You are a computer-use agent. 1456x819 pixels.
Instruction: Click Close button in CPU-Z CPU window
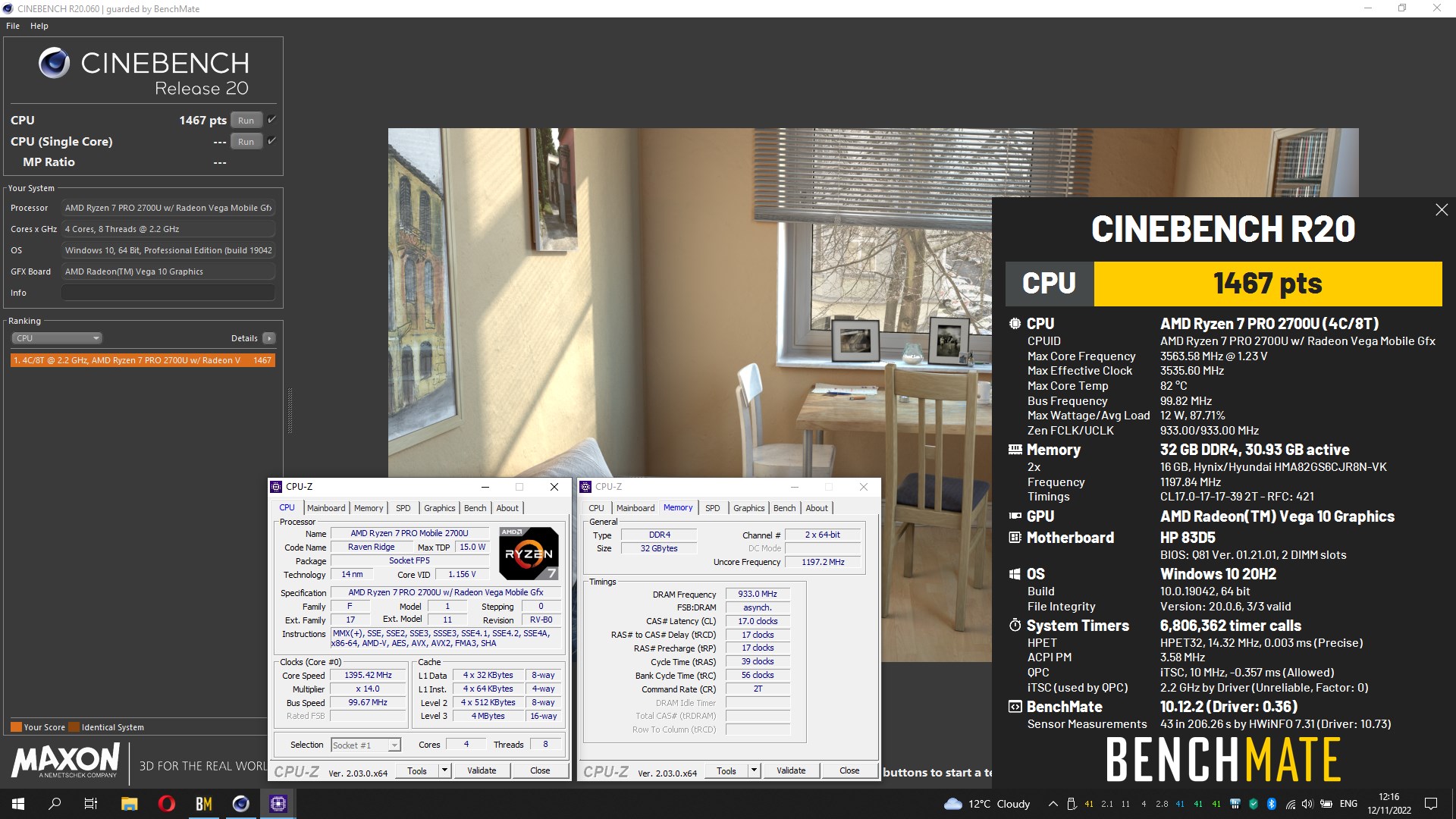click(x=540, y=770)
